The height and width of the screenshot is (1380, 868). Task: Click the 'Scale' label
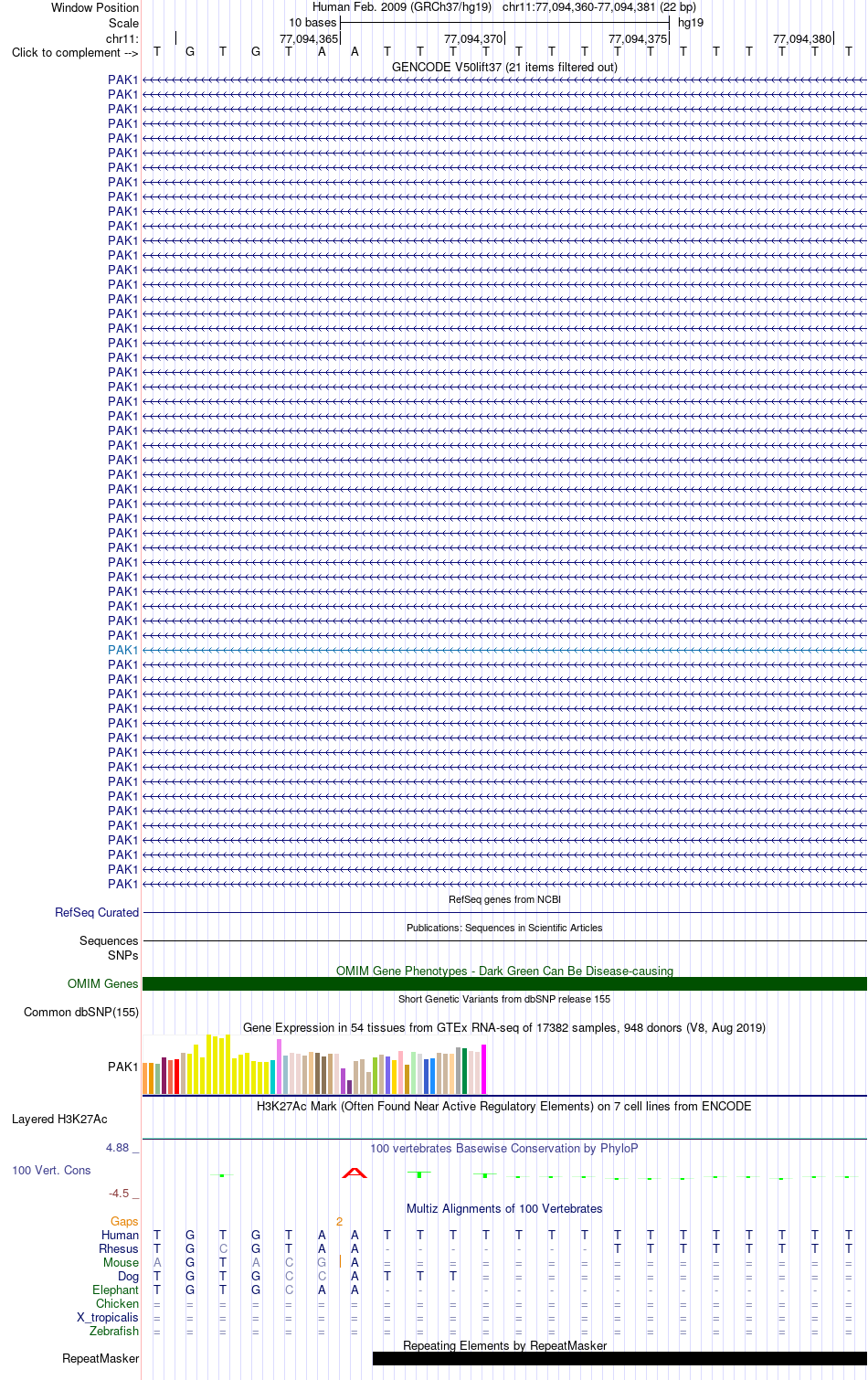pos(124,23)
